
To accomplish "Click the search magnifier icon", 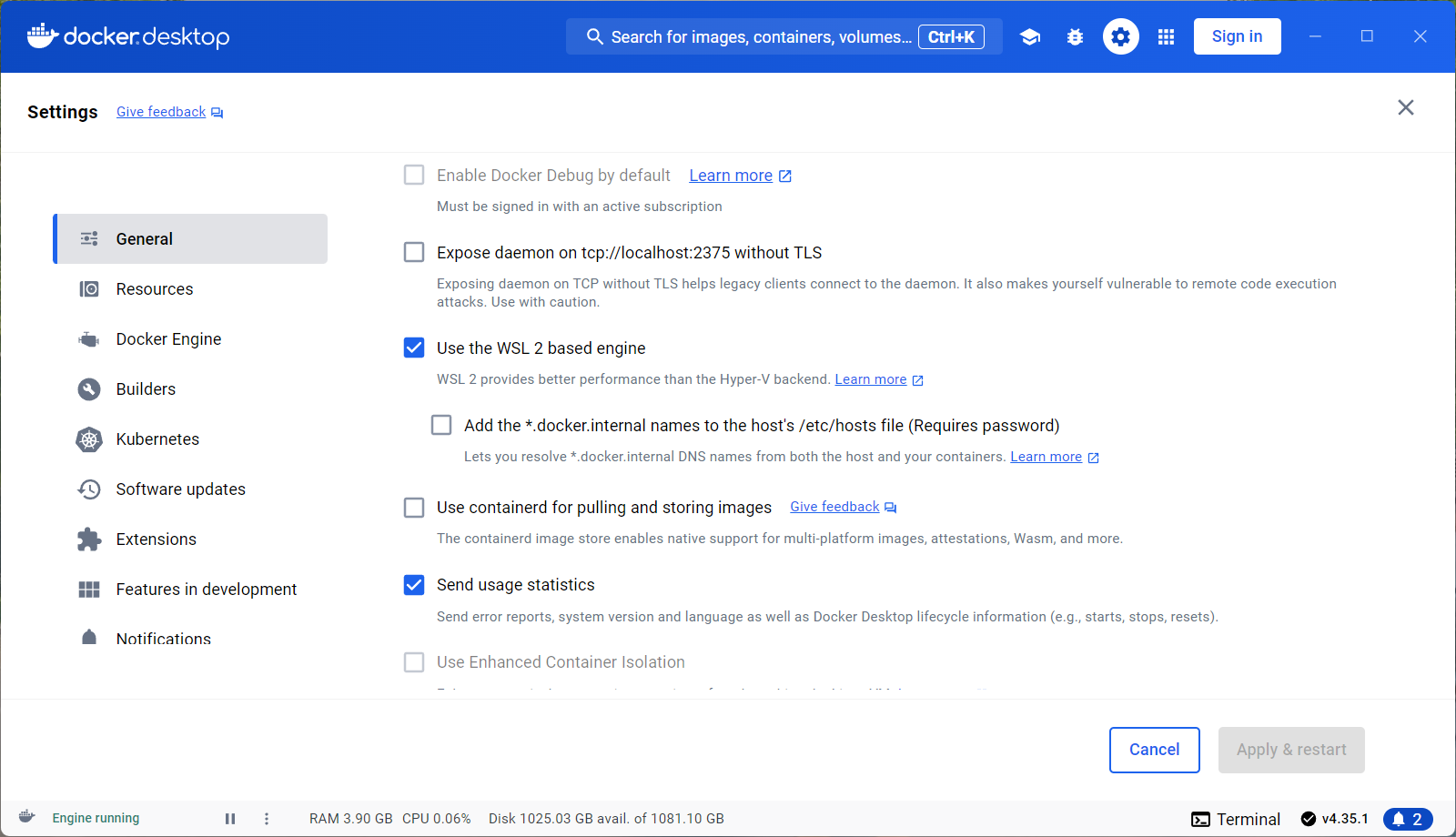I will pyautogui.click(x=594, y=36).
